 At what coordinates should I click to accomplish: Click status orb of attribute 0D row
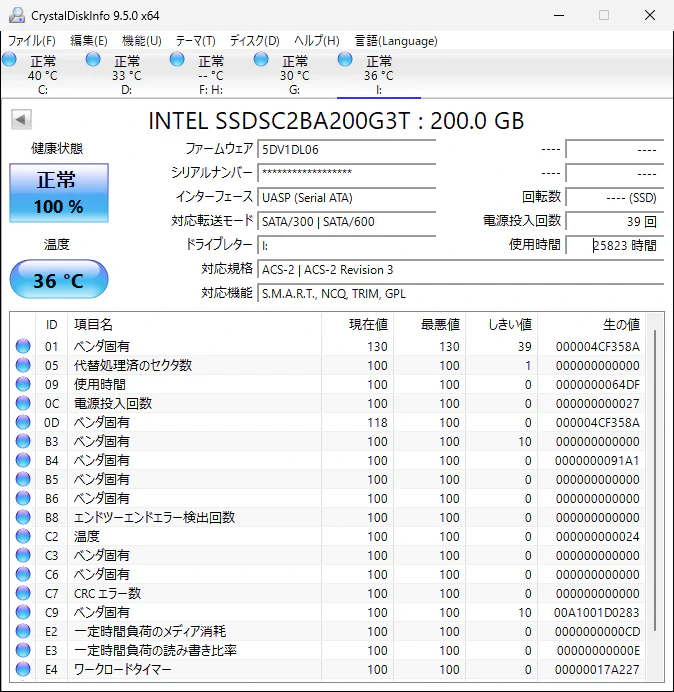point(23,422)
